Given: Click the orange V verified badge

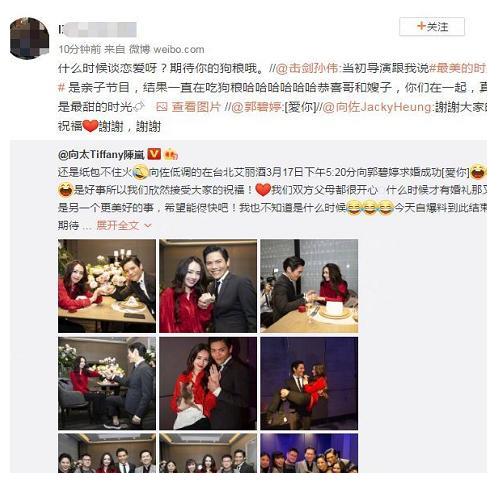Looking at the screenshot, I should (154, 154).
